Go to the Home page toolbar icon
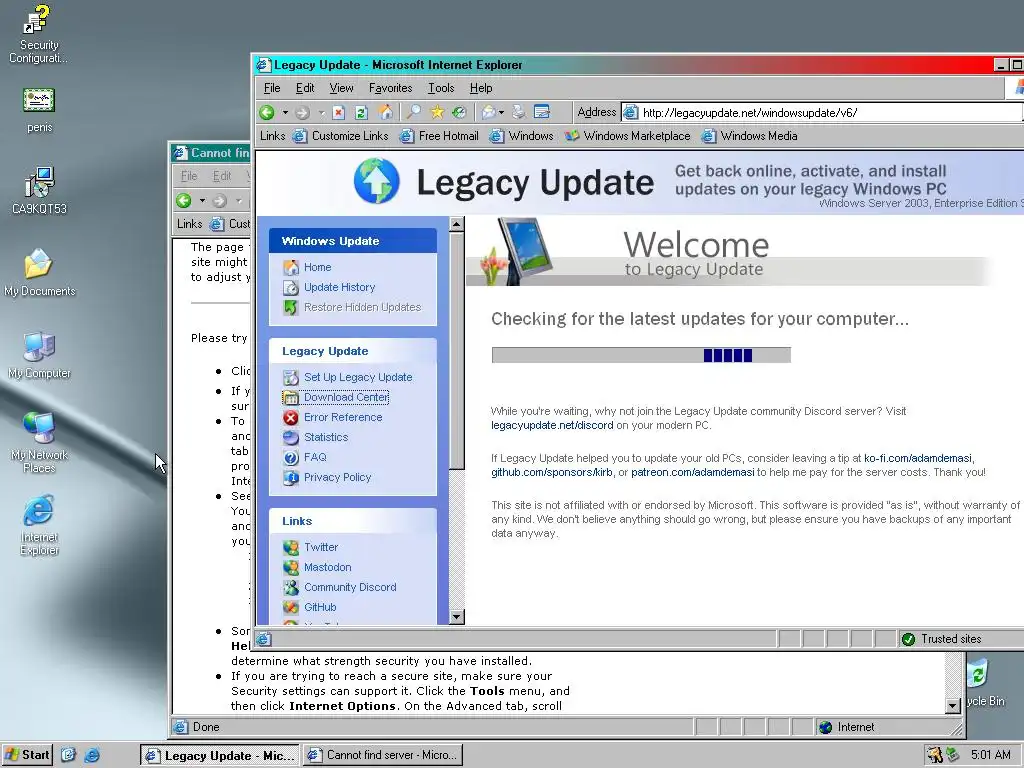This screenshot has width=1024, height=768. coord(386,112)
